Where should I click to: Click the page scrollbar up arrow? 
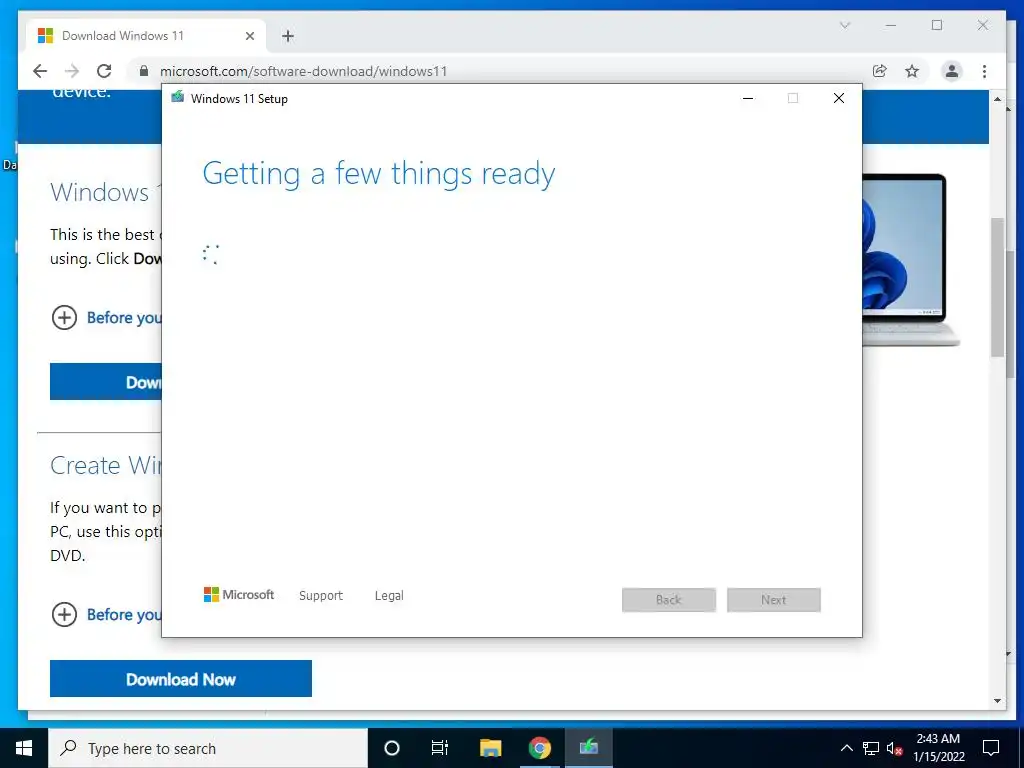pos(997,99)
